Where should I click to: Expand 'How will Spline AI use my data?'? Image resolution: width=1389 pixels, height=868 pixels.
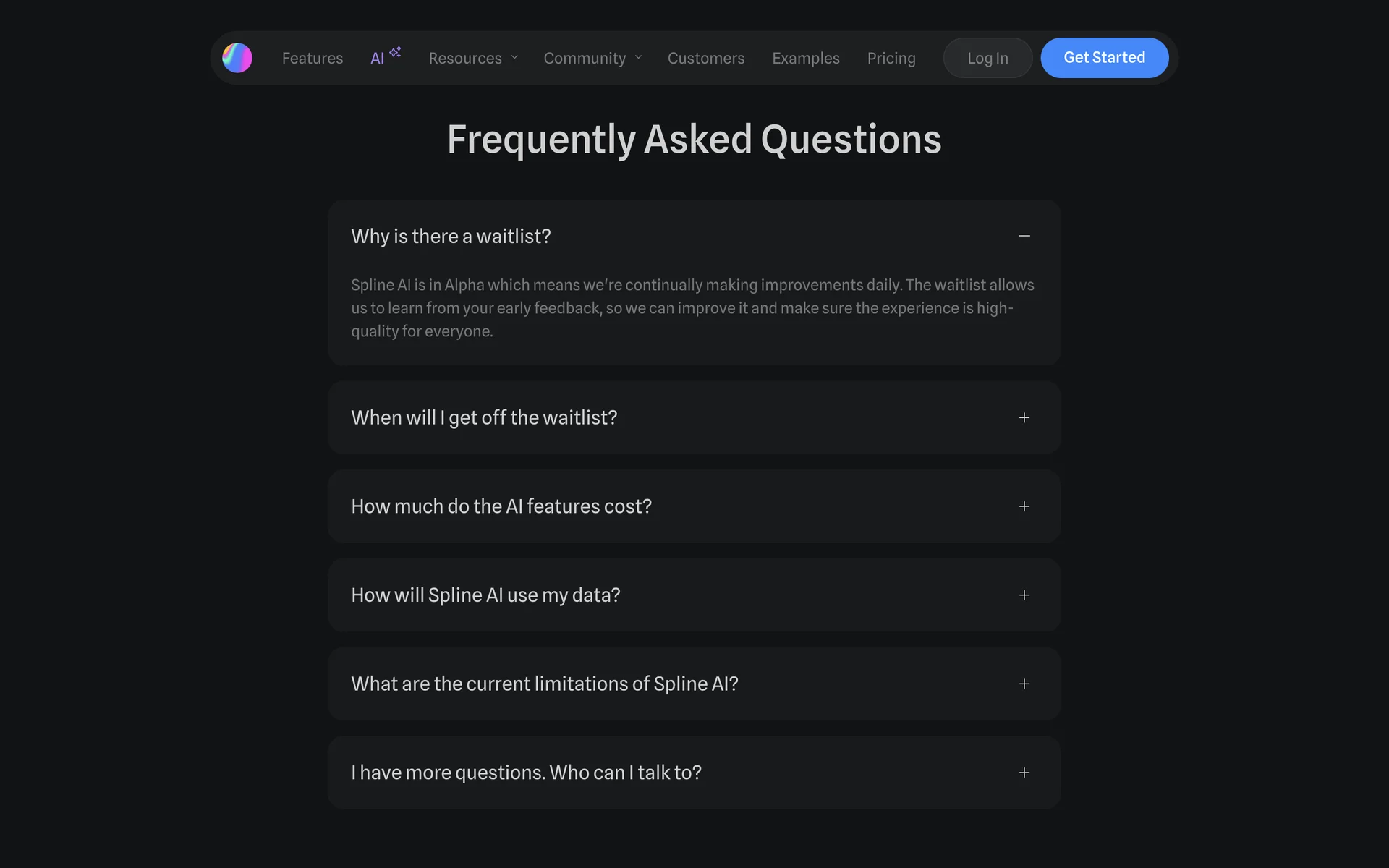click(x=485, y=595)
